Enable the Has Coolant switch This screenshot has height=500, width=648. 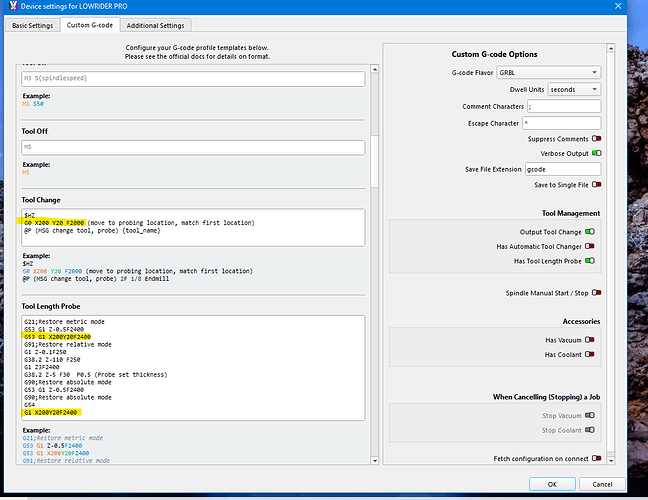tap(590, 354)
